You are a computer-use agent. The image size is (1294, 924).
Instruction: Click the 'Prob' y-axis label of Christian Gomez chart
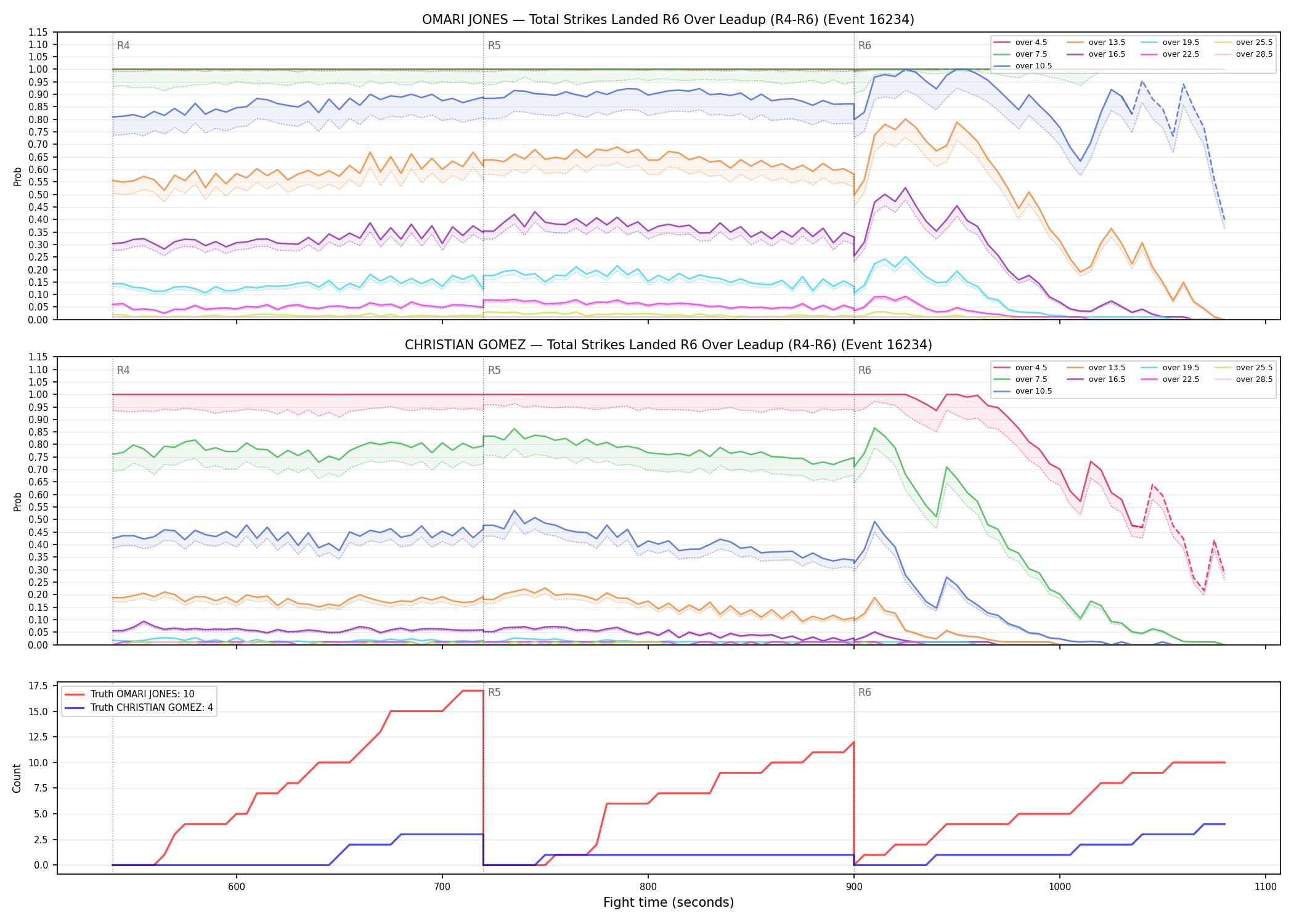click(x=17, y=501)
